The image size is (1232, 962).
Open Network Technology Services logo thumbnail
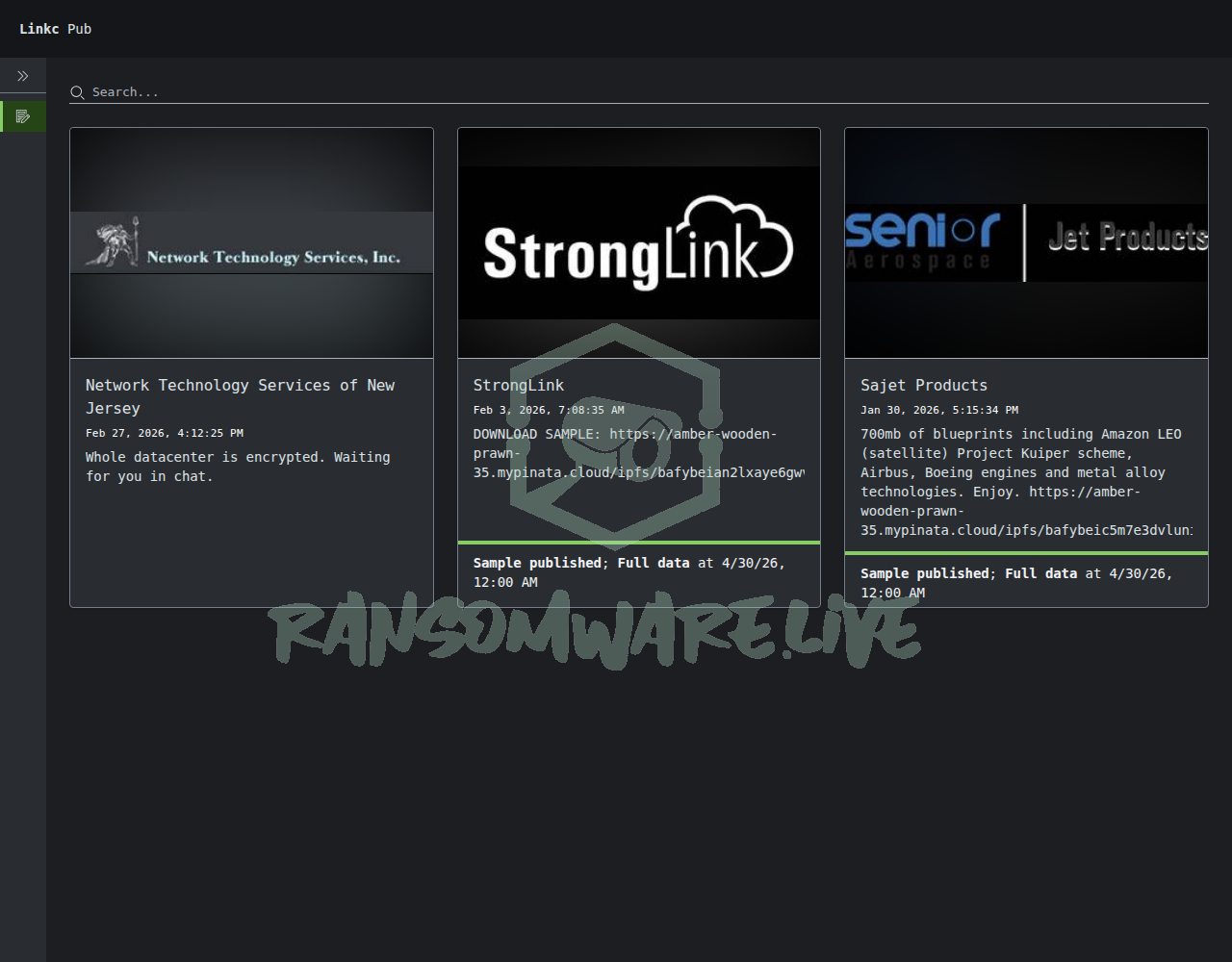coord(251,243)
